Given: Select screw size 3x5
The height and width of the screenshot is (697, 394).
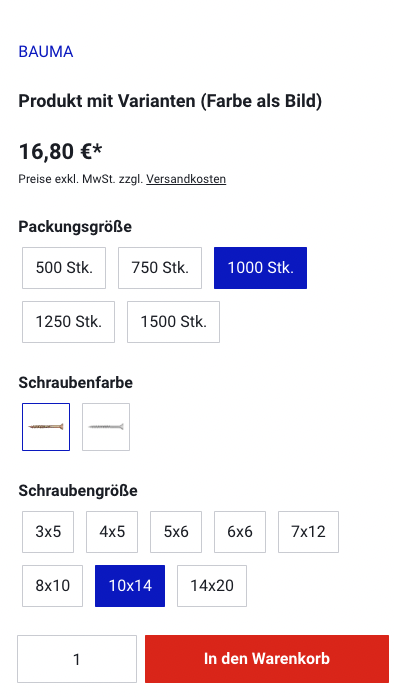Looking at the screenshot, I should (x=48, y=532).
